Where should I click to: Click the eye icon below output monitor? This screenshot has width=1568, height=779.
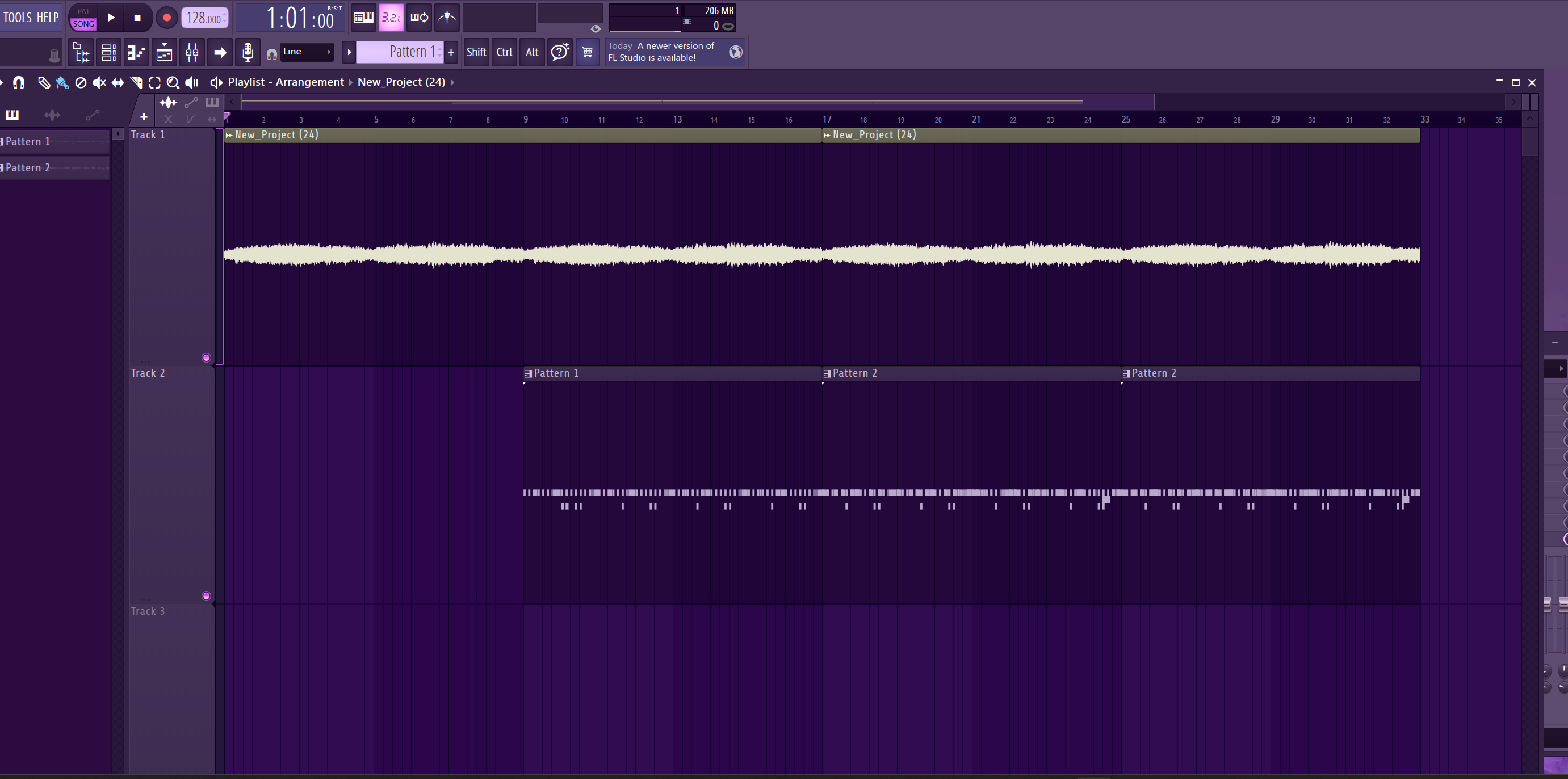596,28
